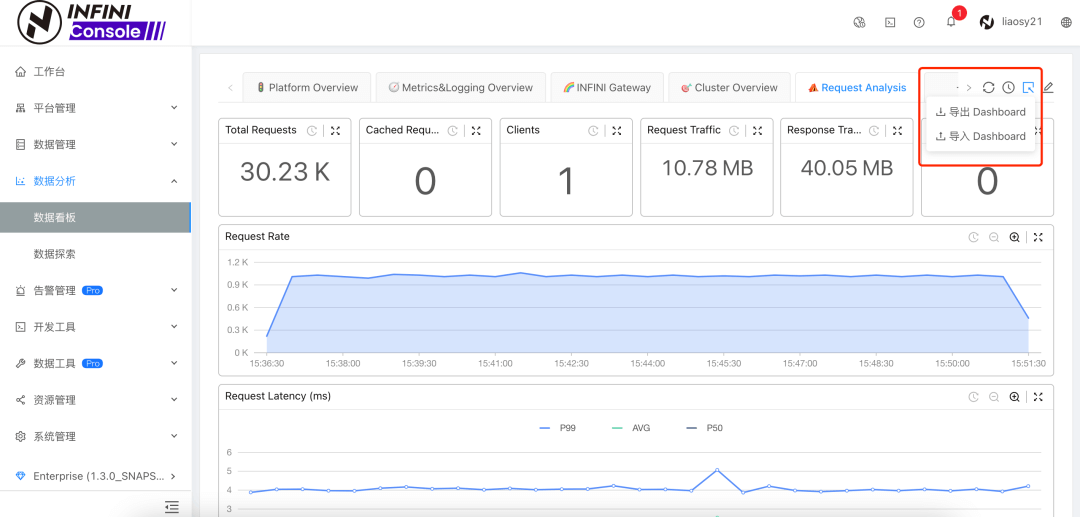
Task: Click the liaosy21 username
Action: [1021, 22]
